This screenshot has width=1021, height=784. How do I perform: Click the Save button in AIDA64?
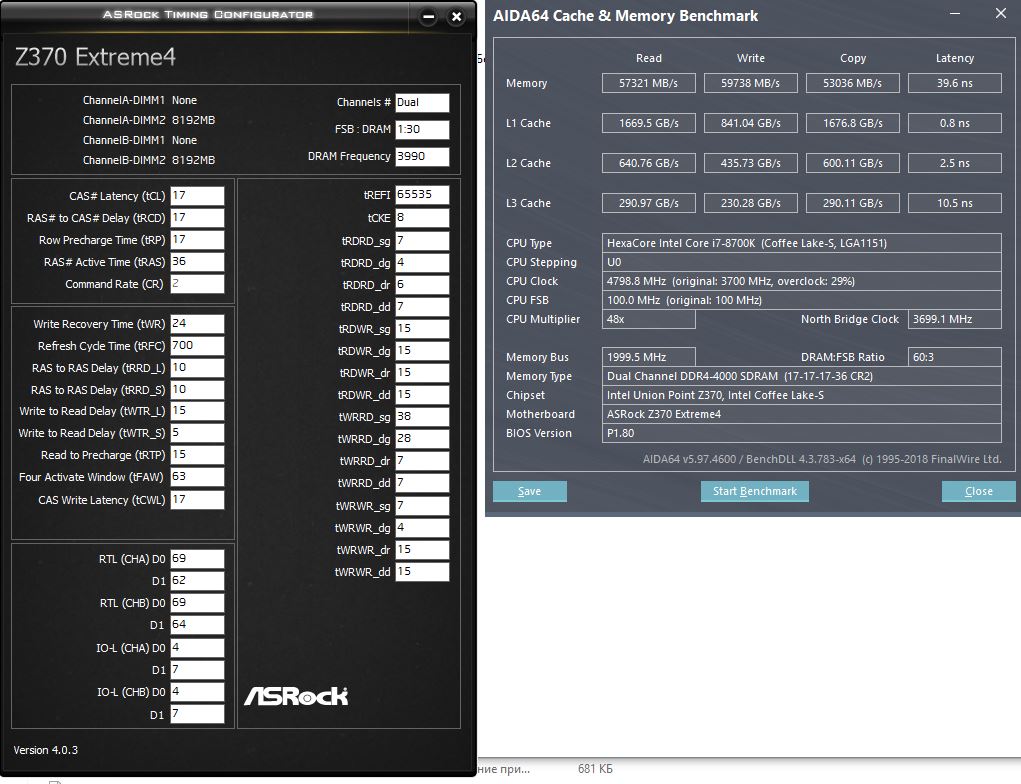point(529,491)
